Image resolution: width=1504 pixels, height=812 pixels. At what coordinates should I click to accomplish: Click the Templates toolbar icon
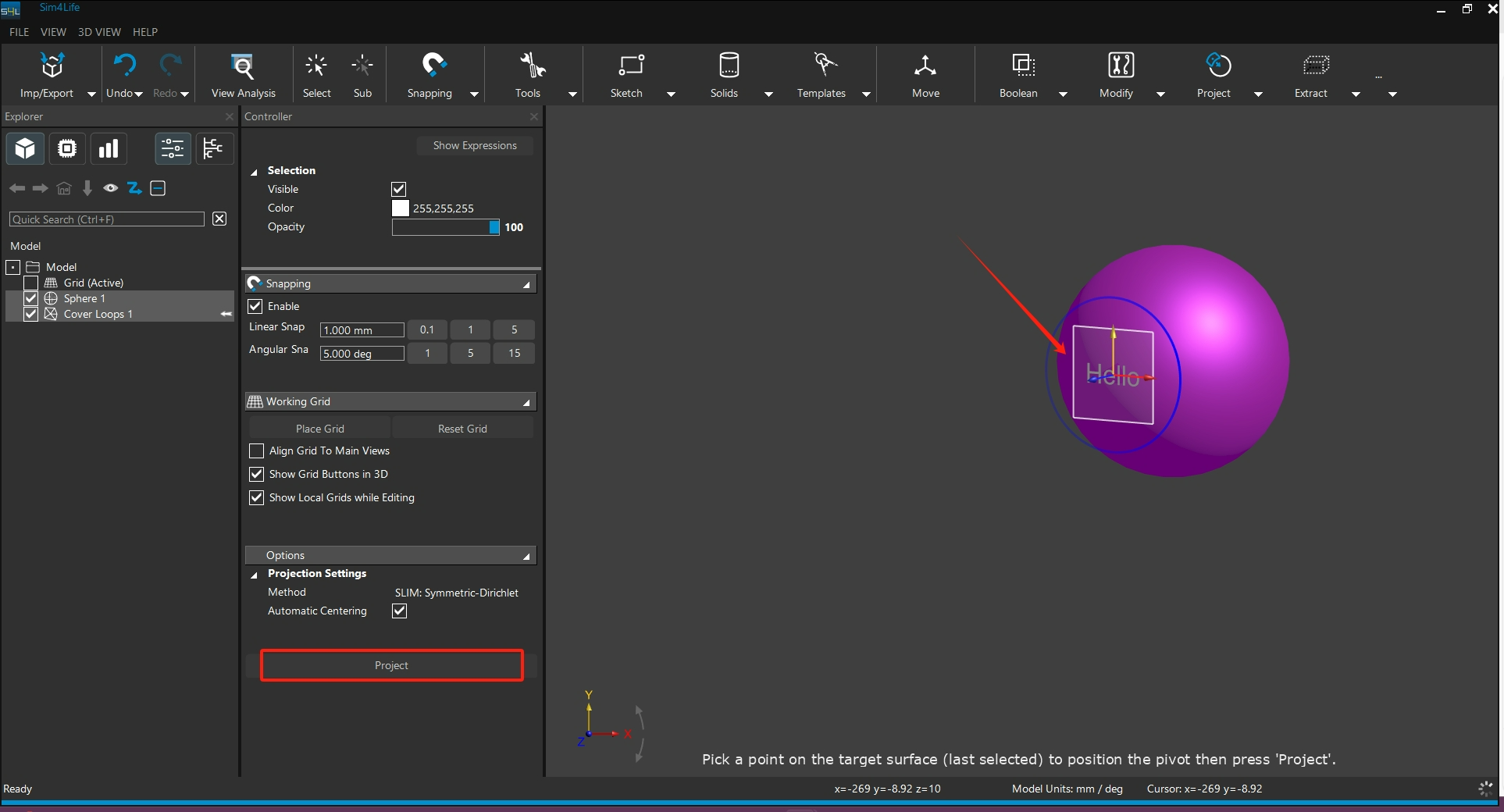click(825, 66)
